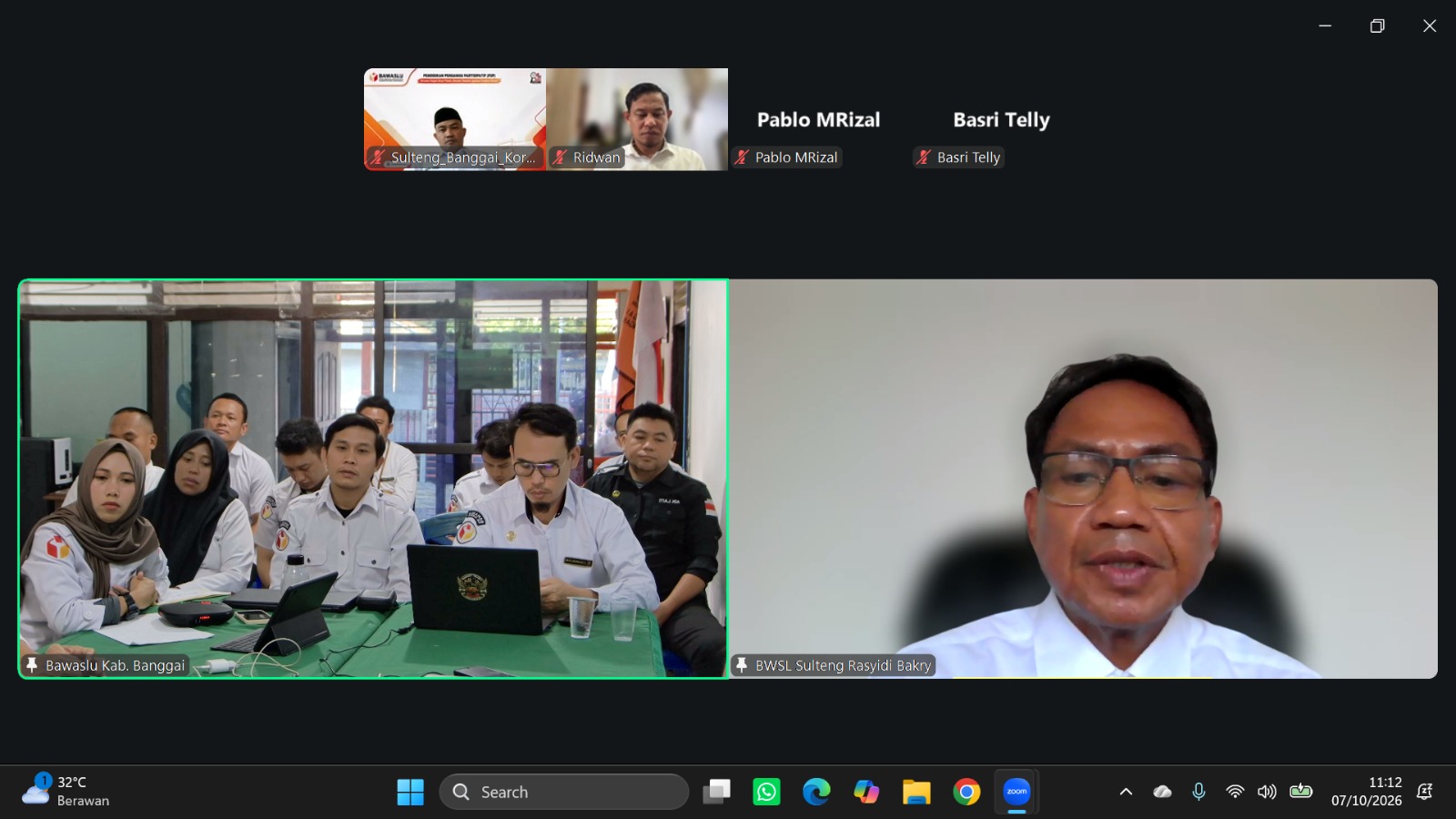Click the BWSL Sulteng Rasyidi Bakry video
The width and height of the screenshot is (1456, 819).
pos(1083,479)
